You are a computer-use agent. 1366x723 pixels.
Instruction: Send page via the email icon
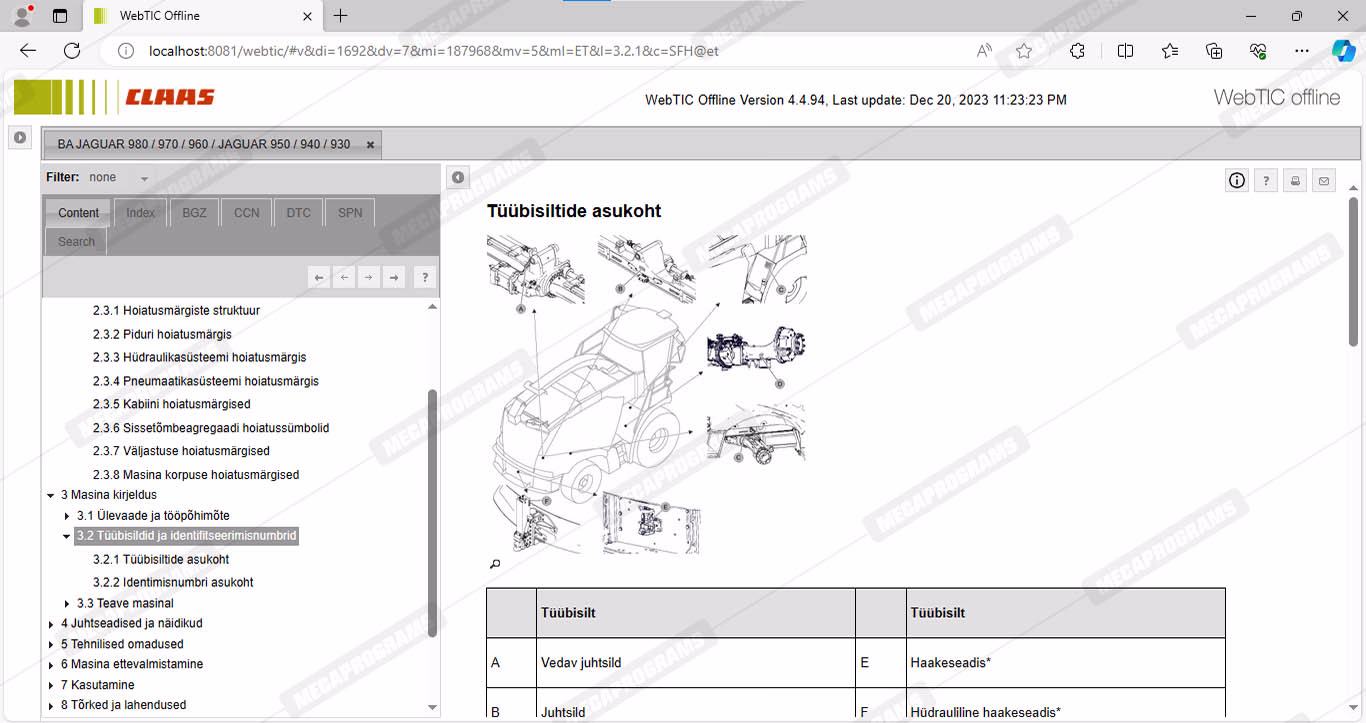click(x=1324, y=180)
